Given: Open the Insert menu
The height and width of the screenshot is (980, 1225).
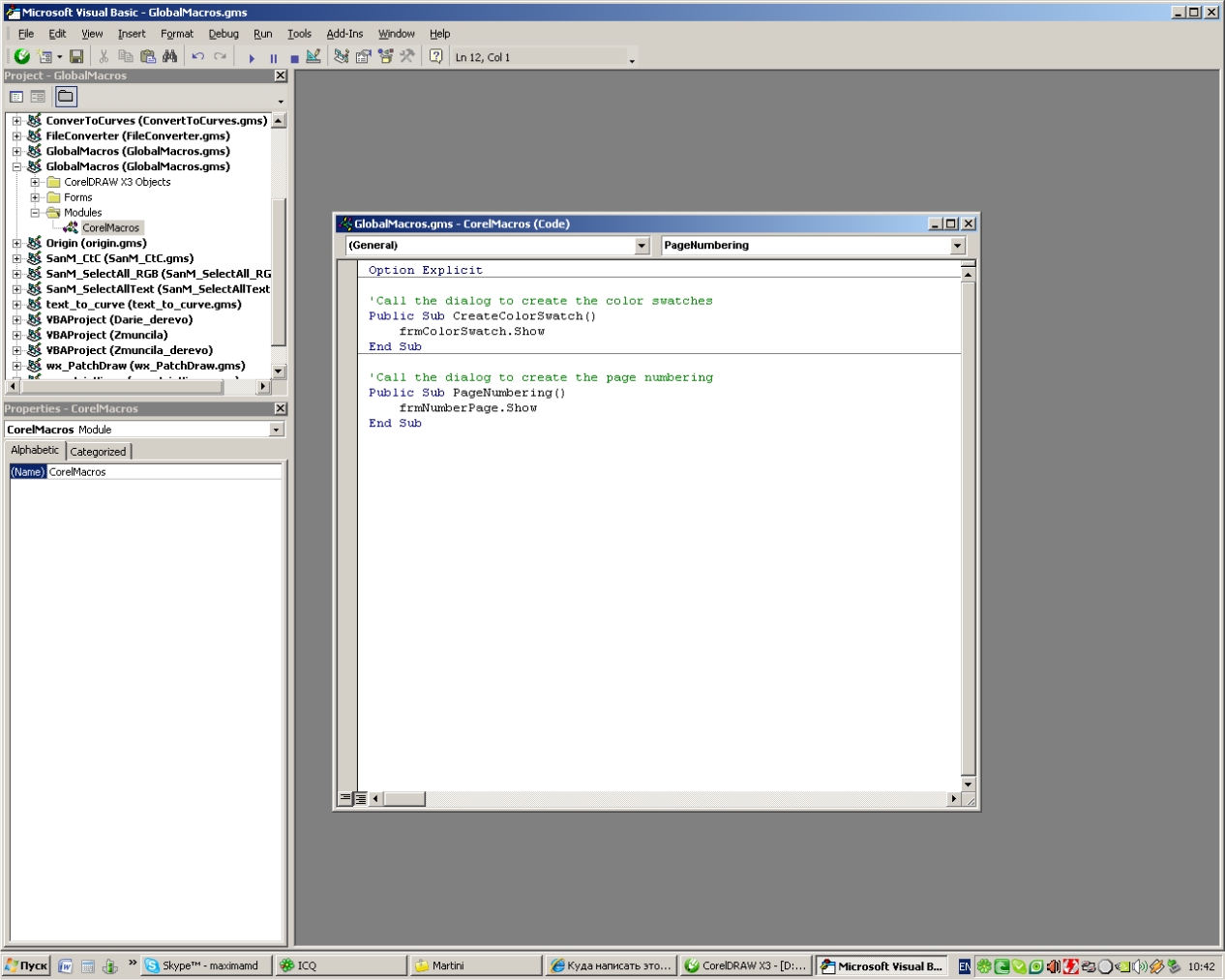Looking at the screenshot, I should (x=132, y=34).
